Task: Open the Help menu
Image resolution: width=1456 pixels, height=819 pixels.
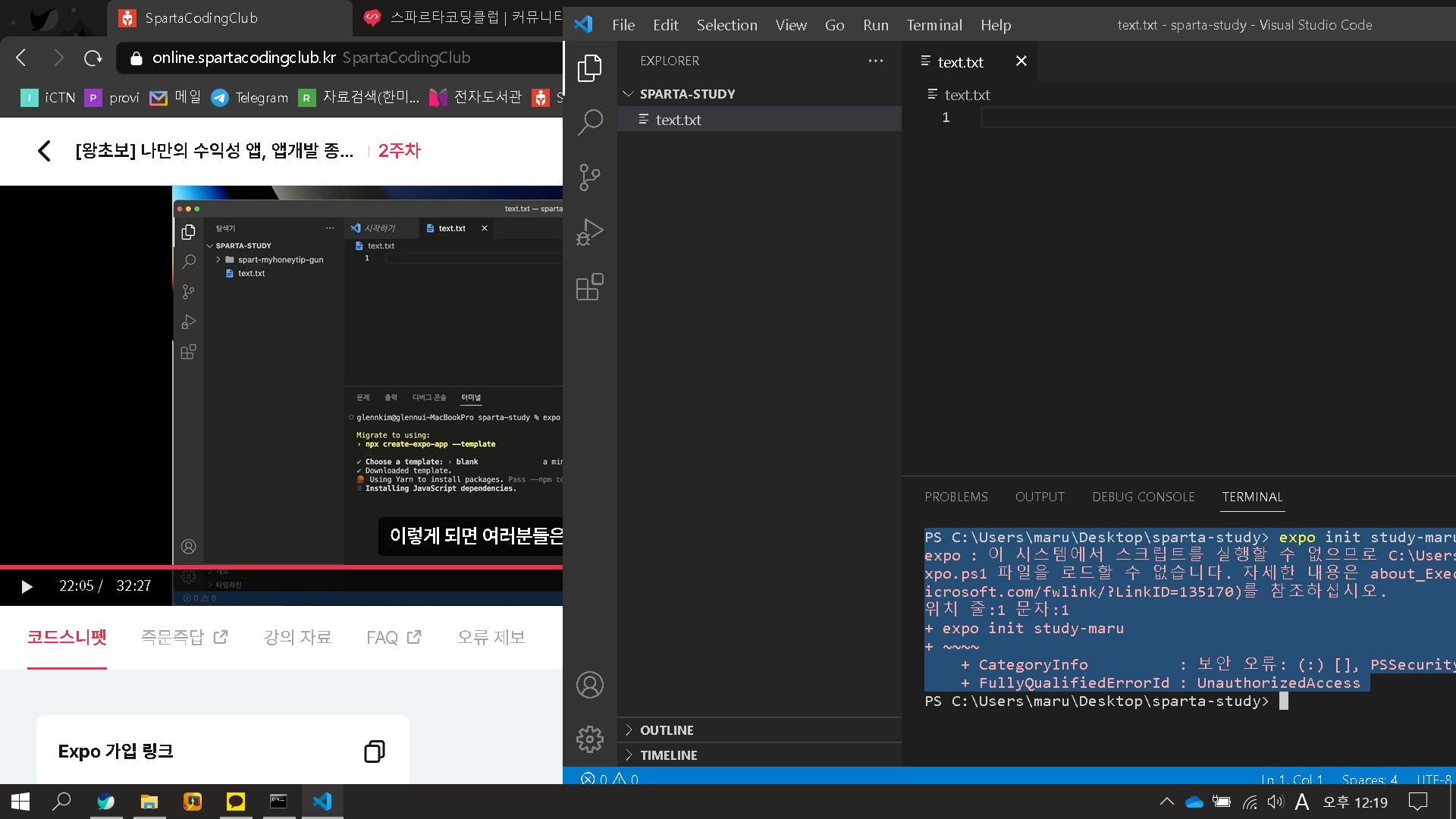Action: click(x=996, y=25)
